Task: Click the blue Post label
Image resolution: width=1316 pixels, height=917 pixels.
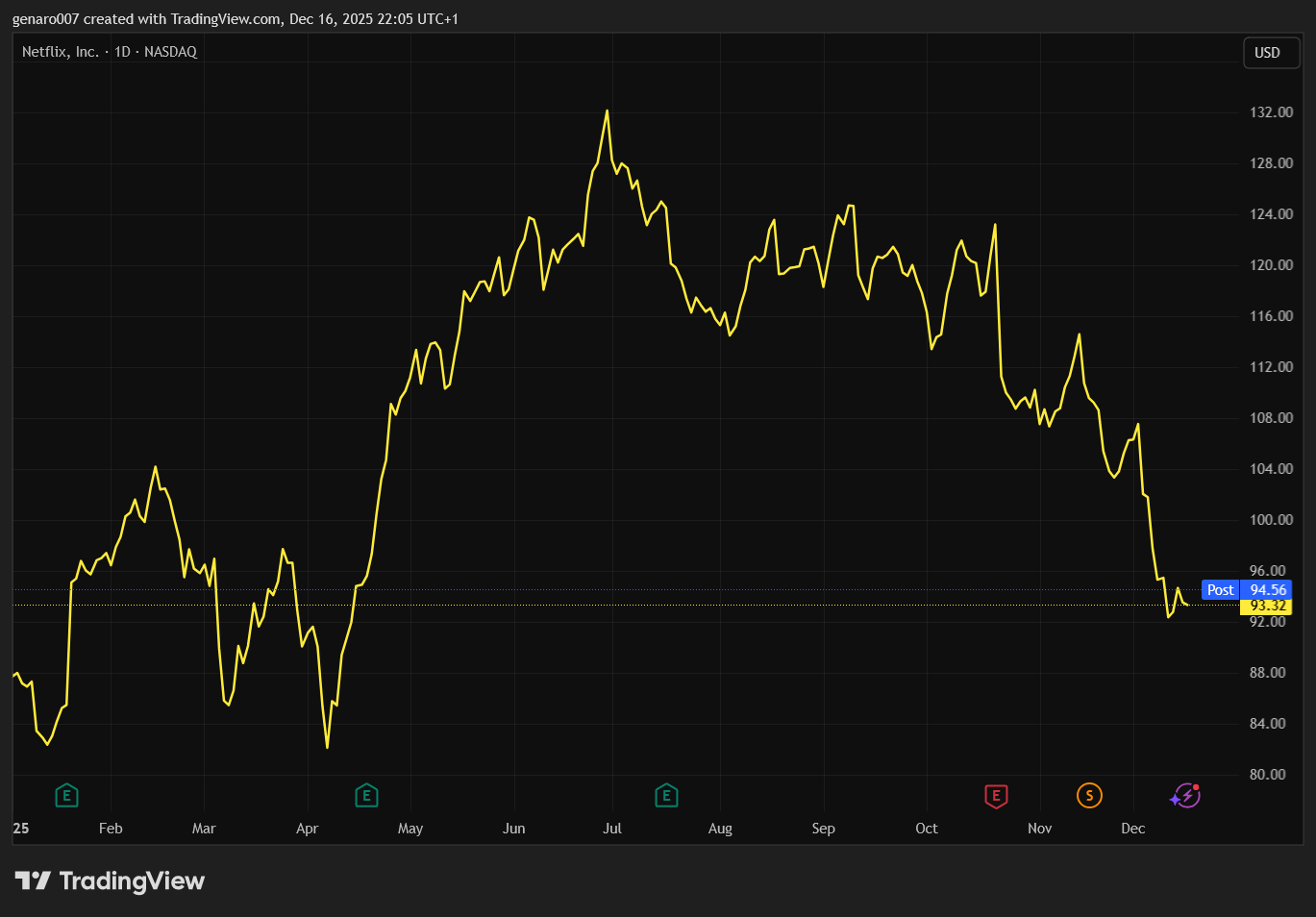Action: click(1221, 590)
